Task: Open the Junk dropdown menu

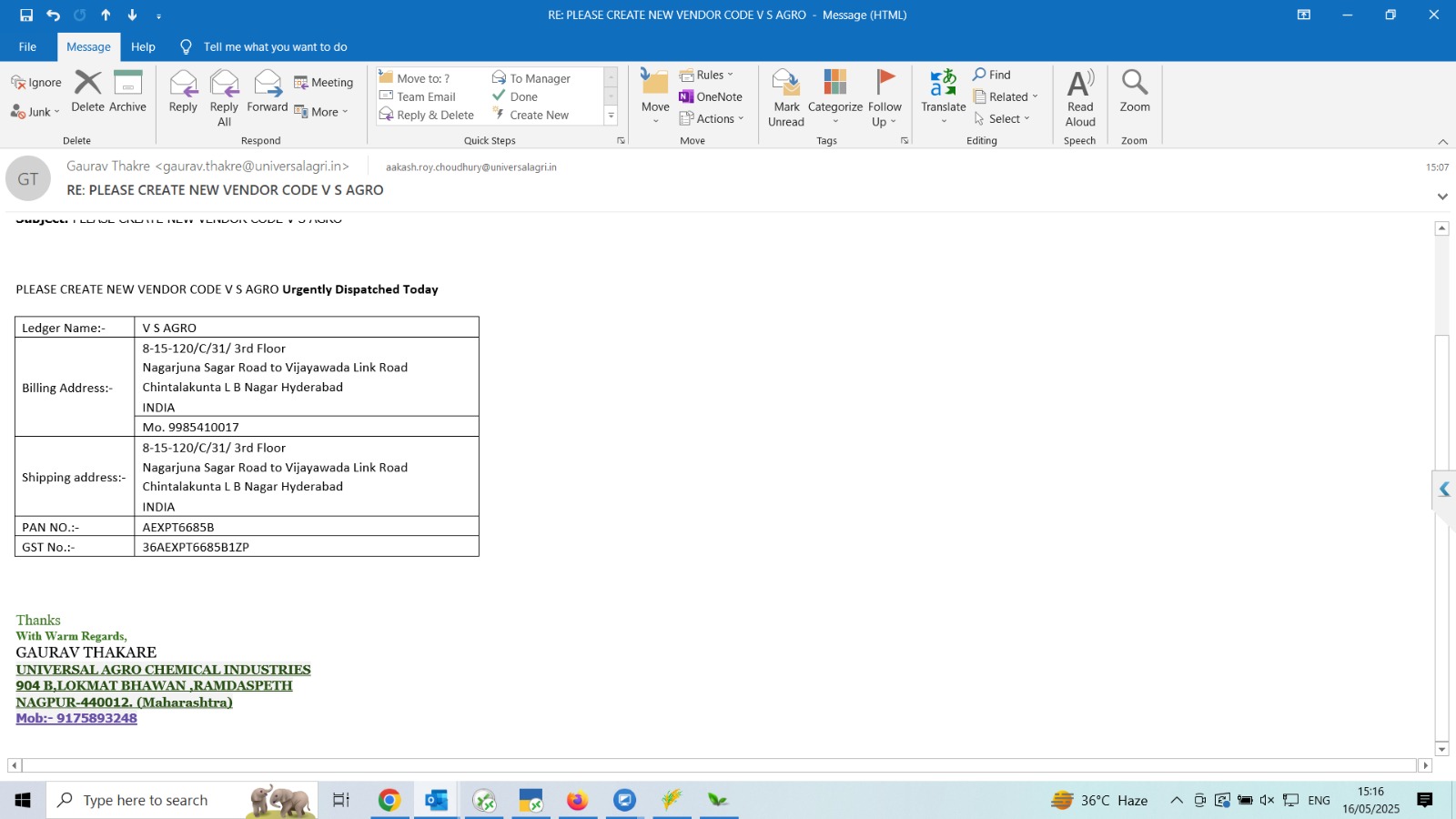Action: tap(35, 112)
